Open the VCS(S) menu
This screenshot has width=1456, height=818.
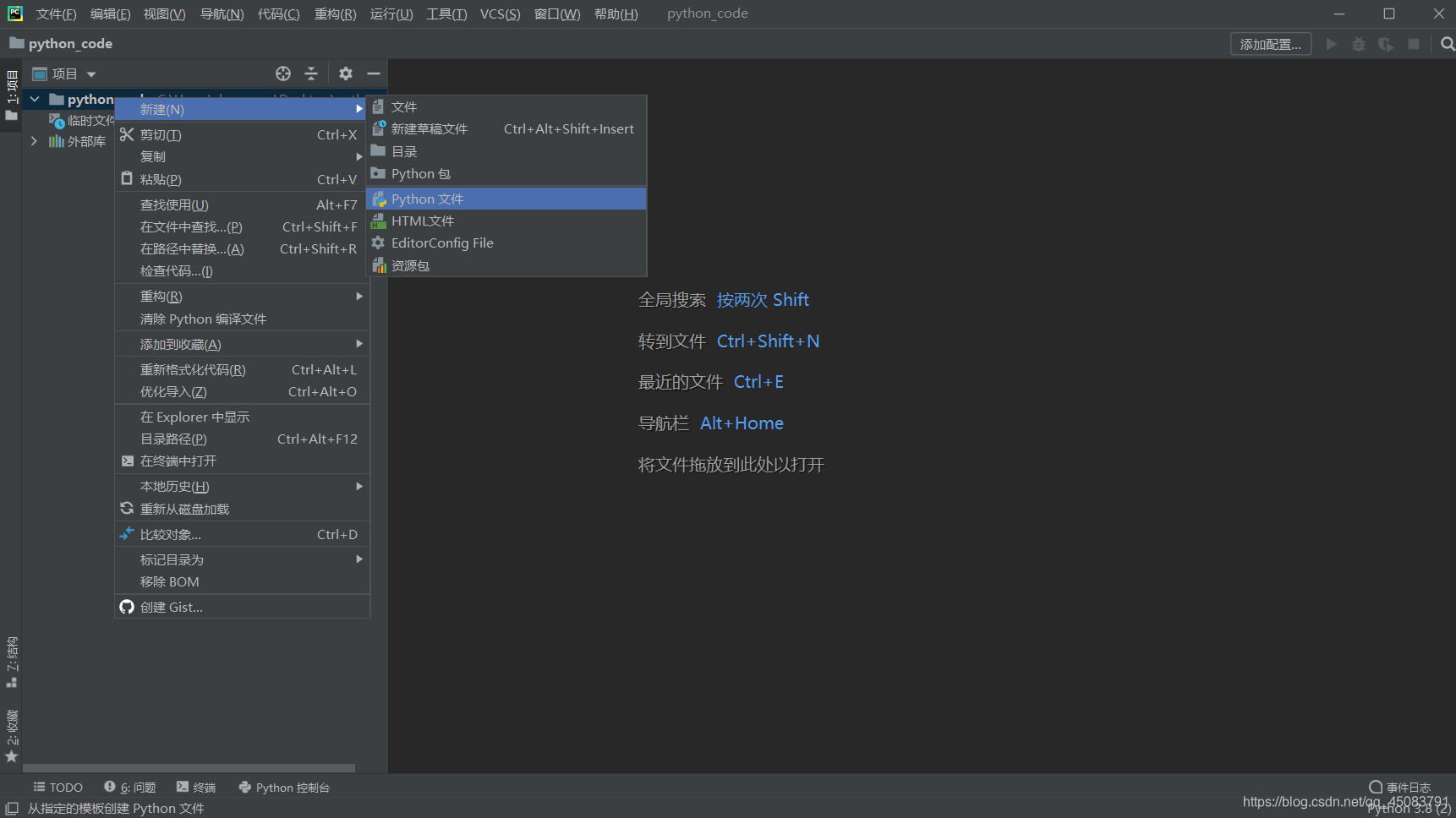[x=501, y=14]
